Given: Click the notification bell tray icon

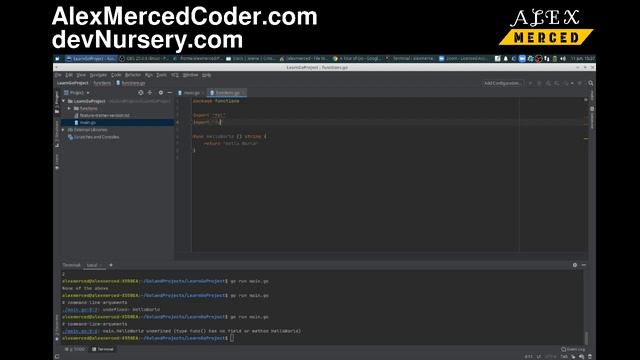Looking at the screenshot, I should (x=506, y=59).
